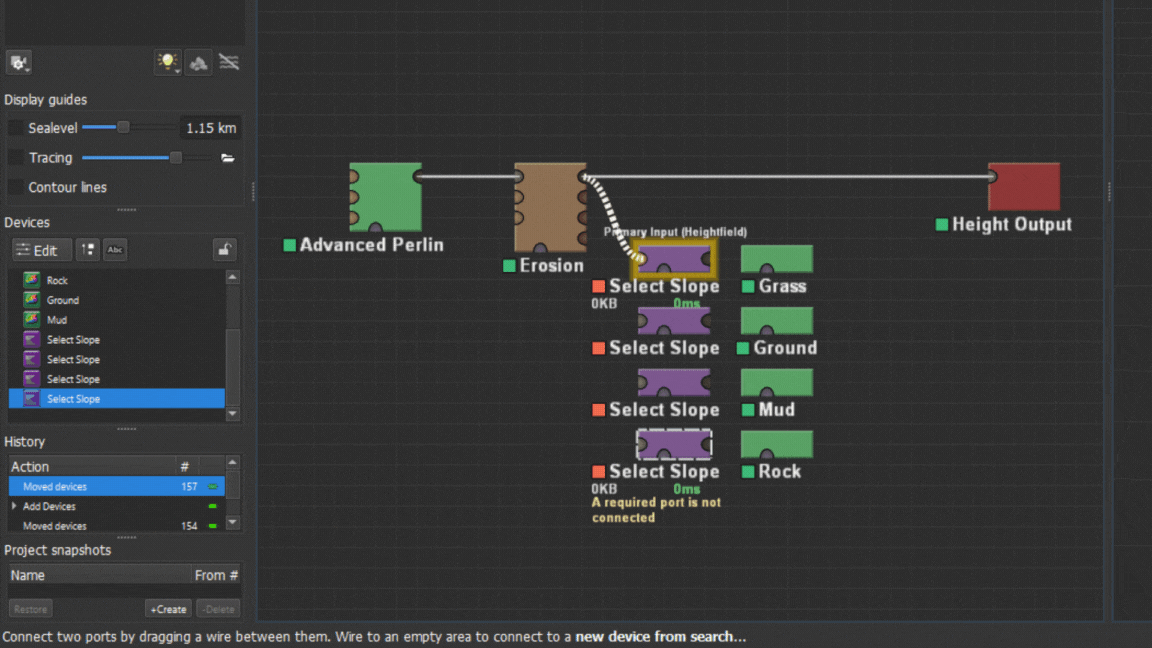The height and width of the screenshot is (648, 1152).
Task: Click the Rock icon in Devices list
Action: (31, 280)
